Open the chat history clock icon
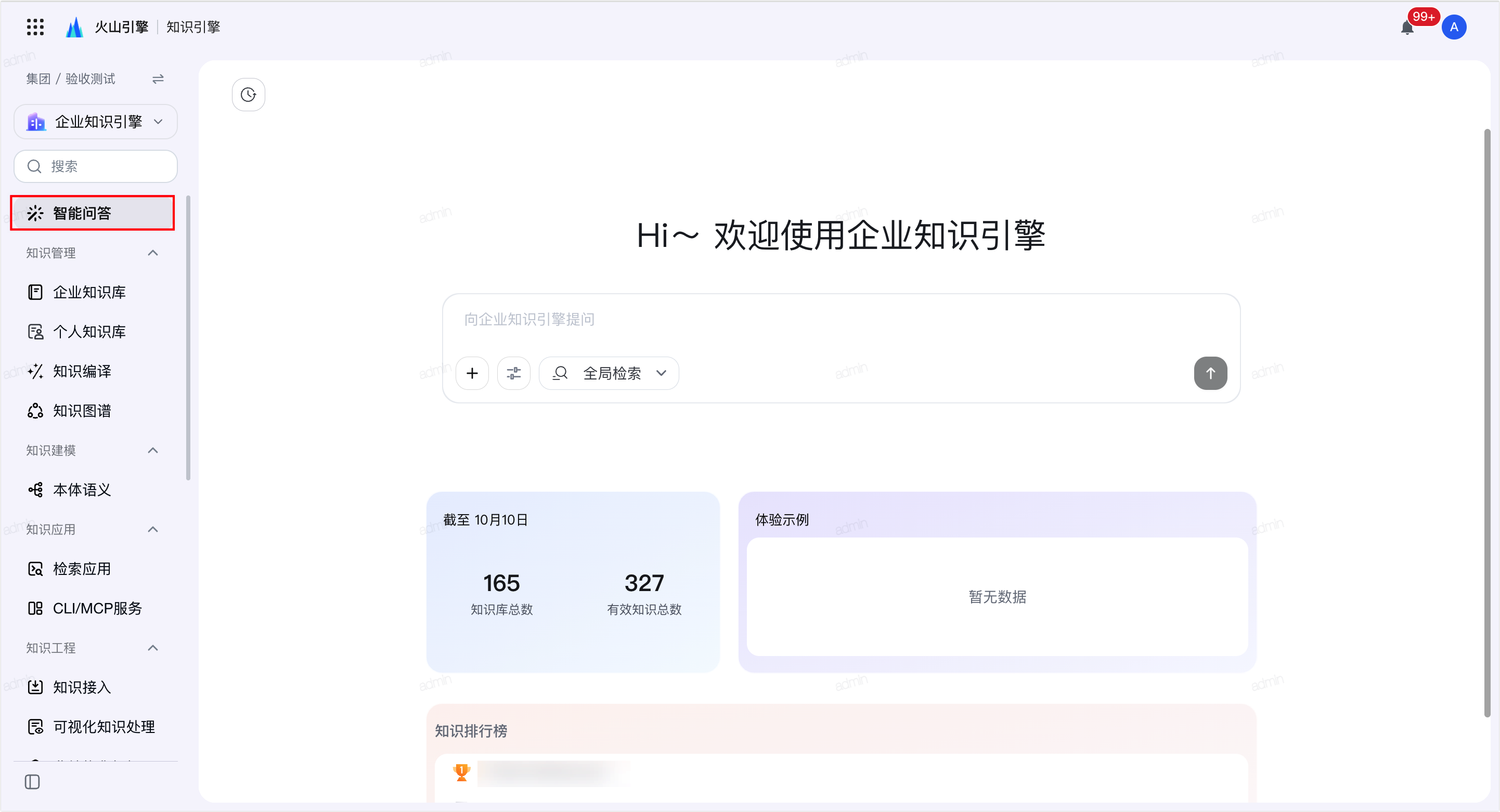This screenshot has width=1500, height=812. 249,94
